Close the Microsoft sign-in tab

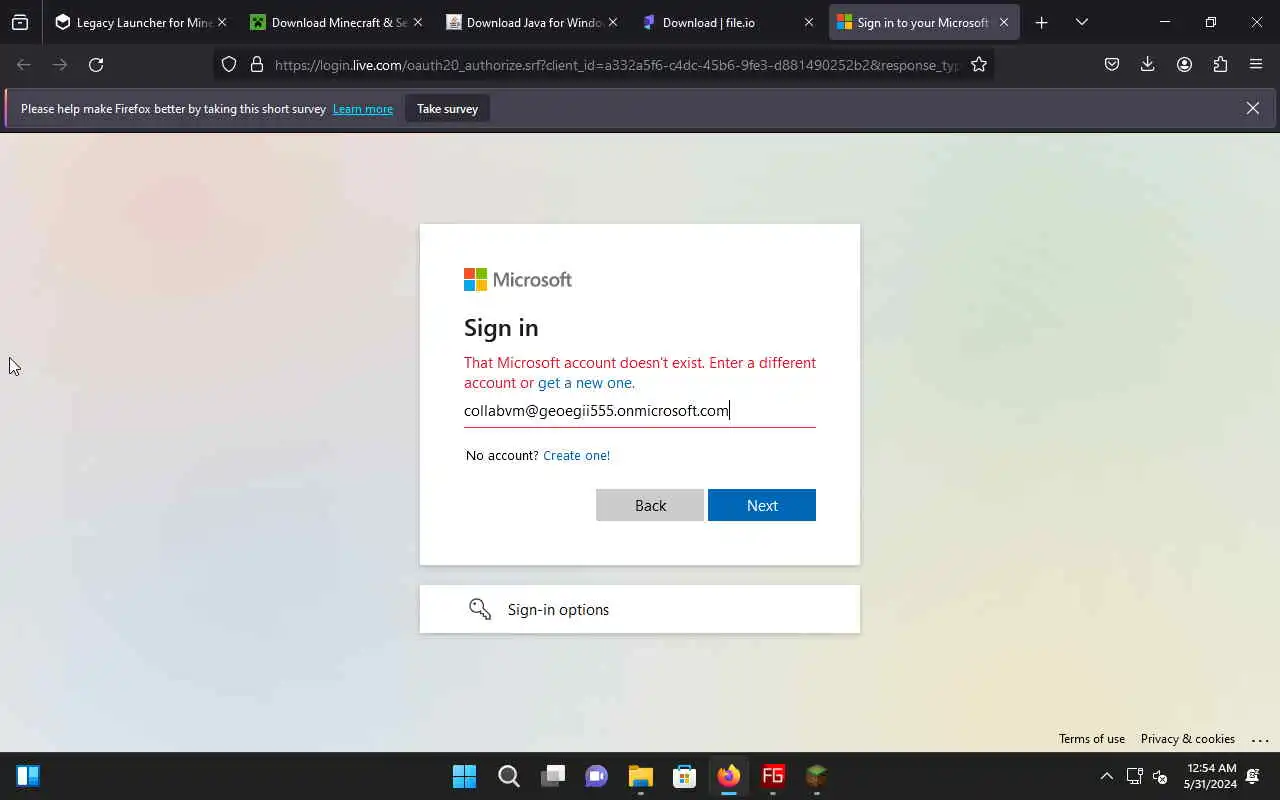[1004, 22]
